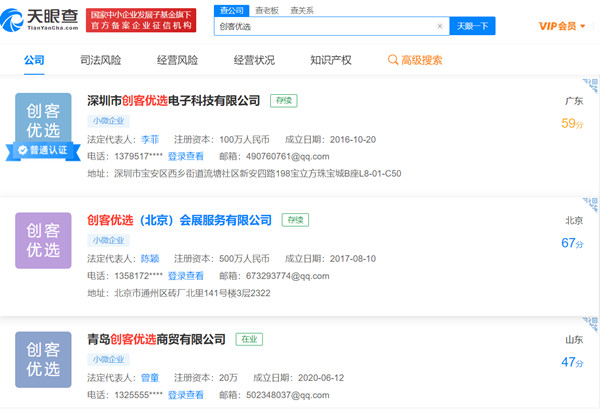This screenshot has width=600, height=409.
Task: Select the 查关系 search tab
Action: tap(302, 11)
